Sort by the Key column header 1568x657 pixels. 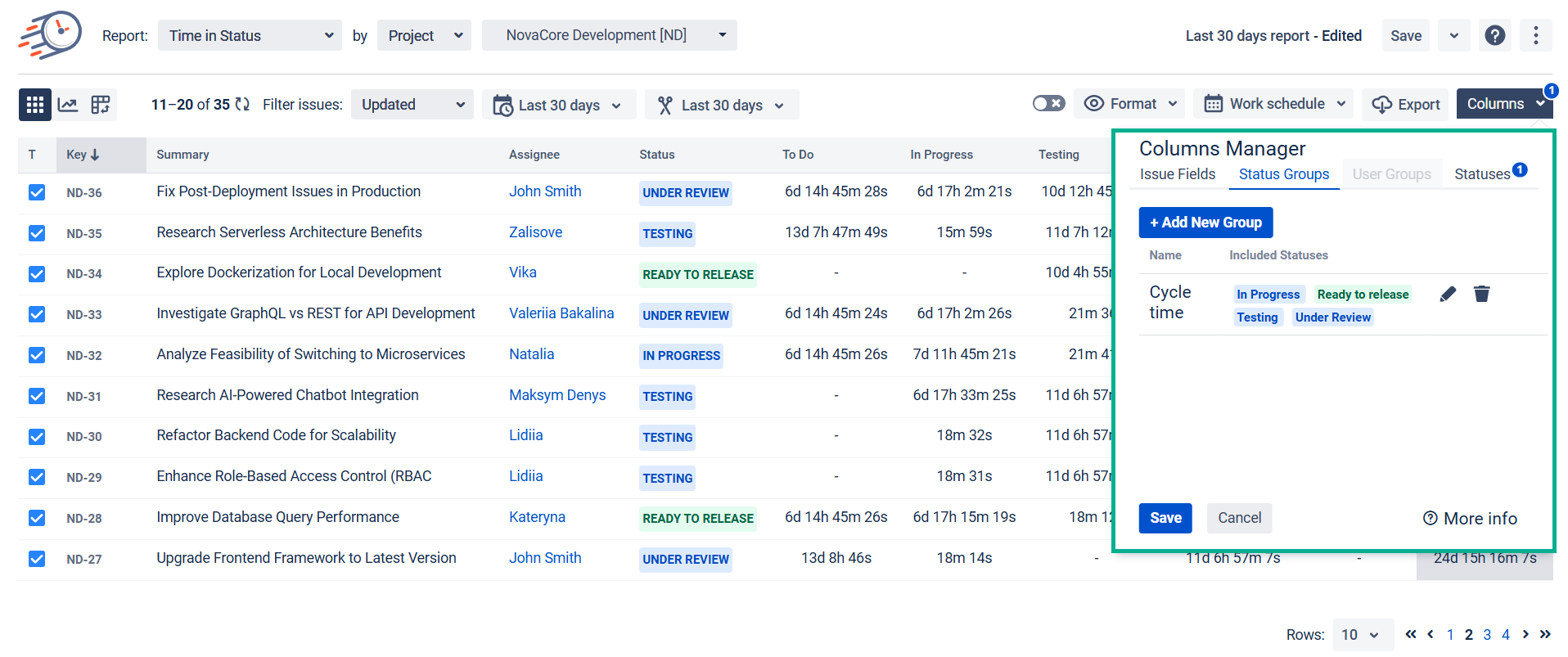83,155
